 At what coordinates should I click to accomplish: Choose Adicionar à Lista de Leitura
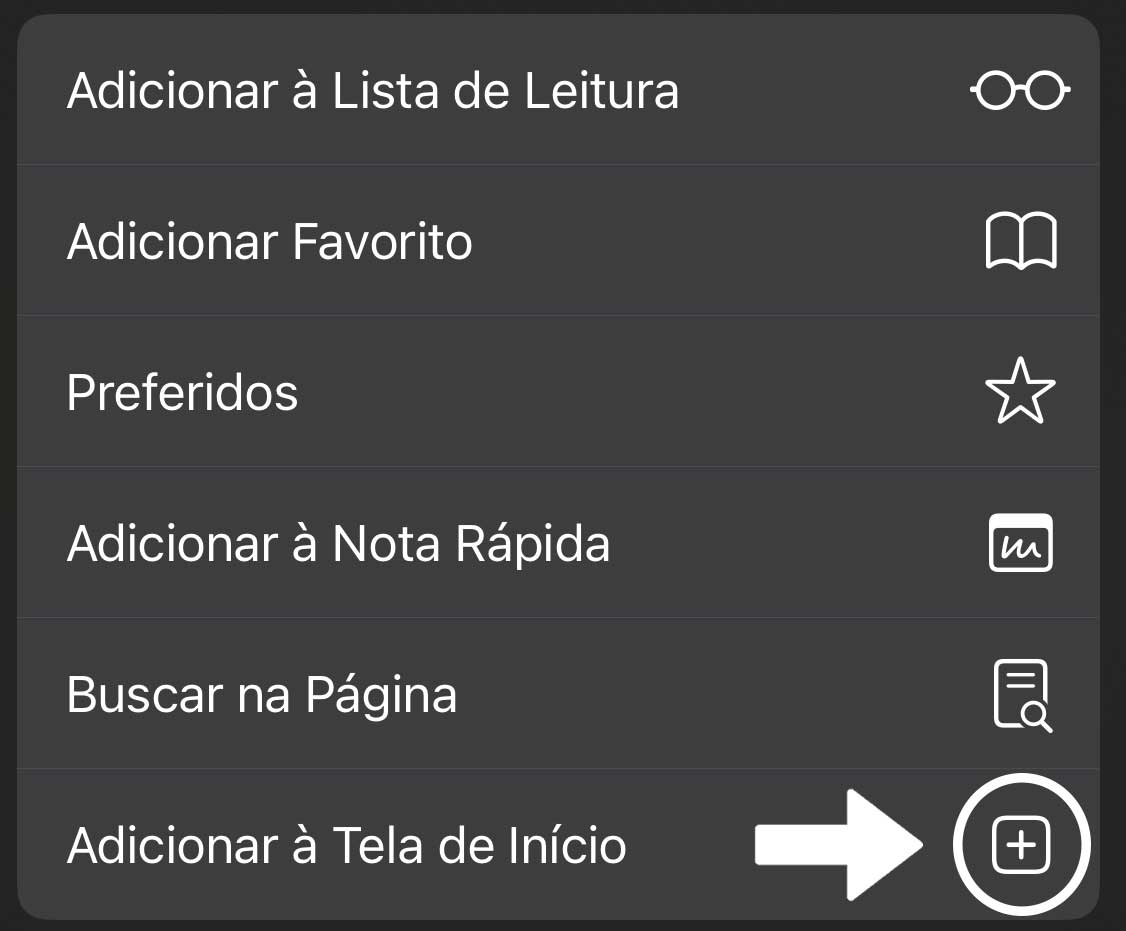pos(373,90)
